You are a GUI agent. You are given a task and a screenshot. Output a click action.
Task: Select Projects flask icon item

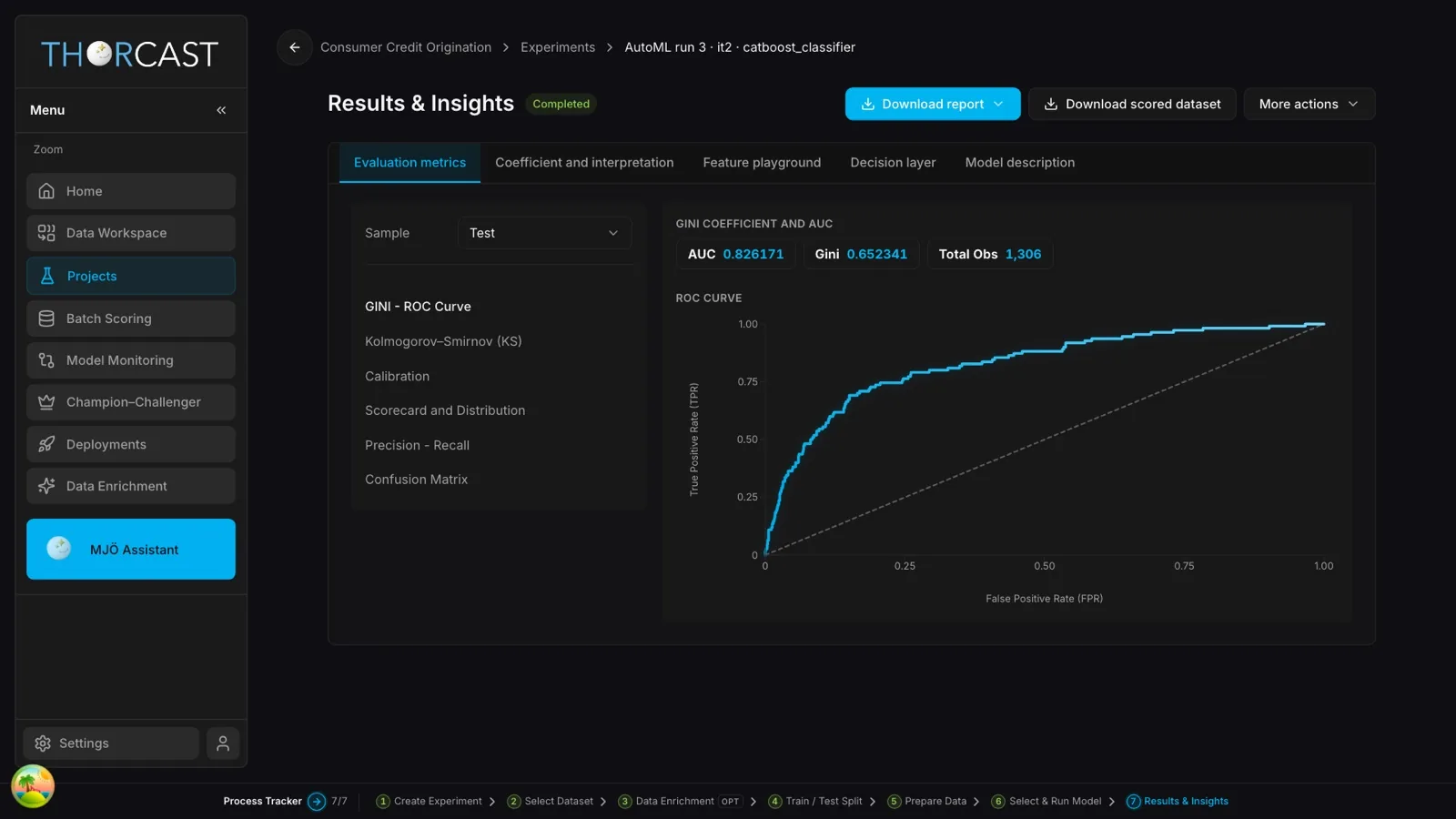(131, 276)
